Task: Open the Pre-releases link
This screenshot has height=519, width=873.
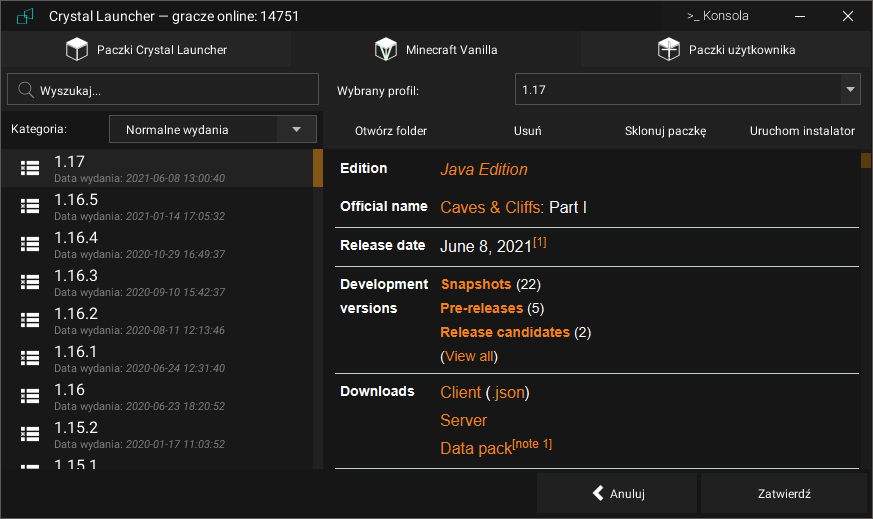Action: point(482,308)
